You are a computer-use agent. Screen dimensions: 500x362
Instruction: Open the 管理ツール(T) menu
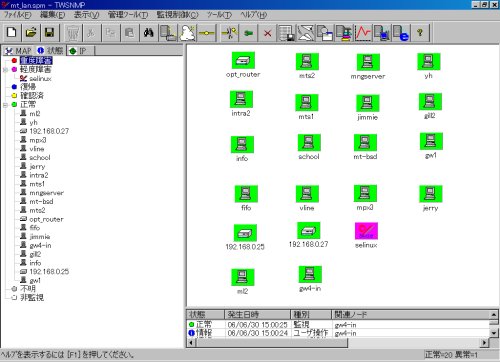[128, 15]
